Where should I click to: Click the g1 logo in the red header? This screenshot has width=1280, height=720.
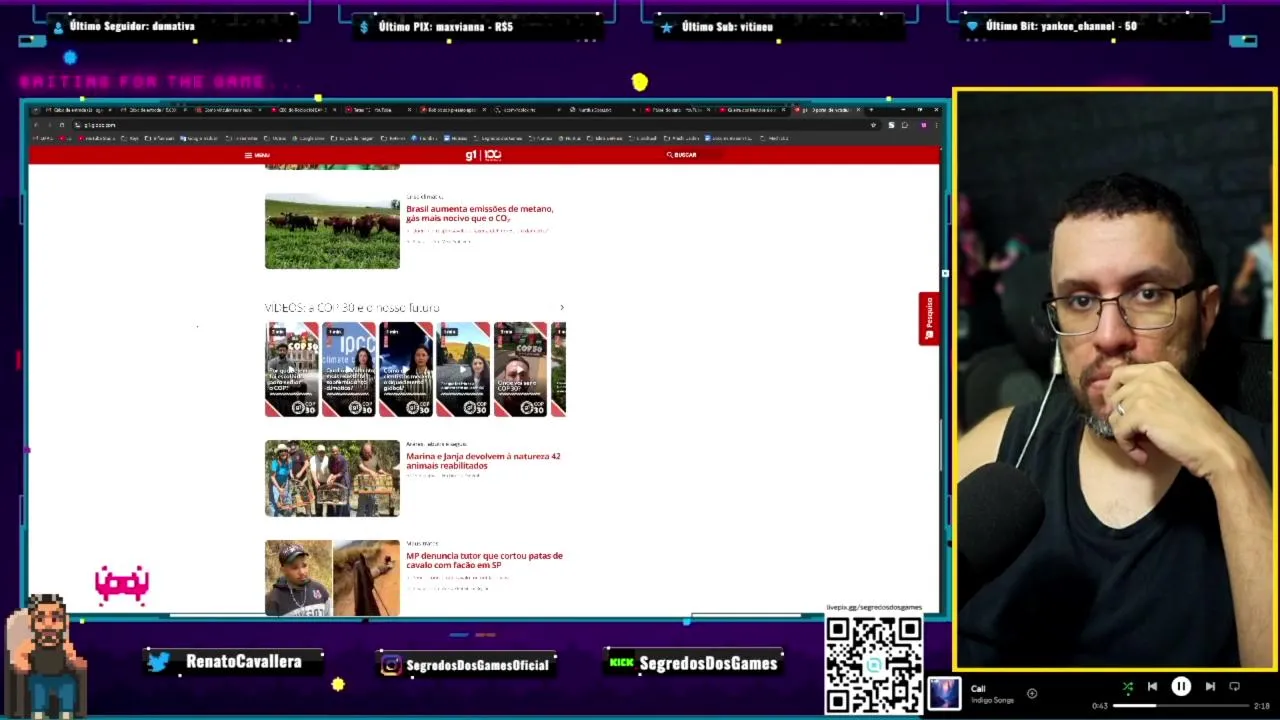click(472, 155)
